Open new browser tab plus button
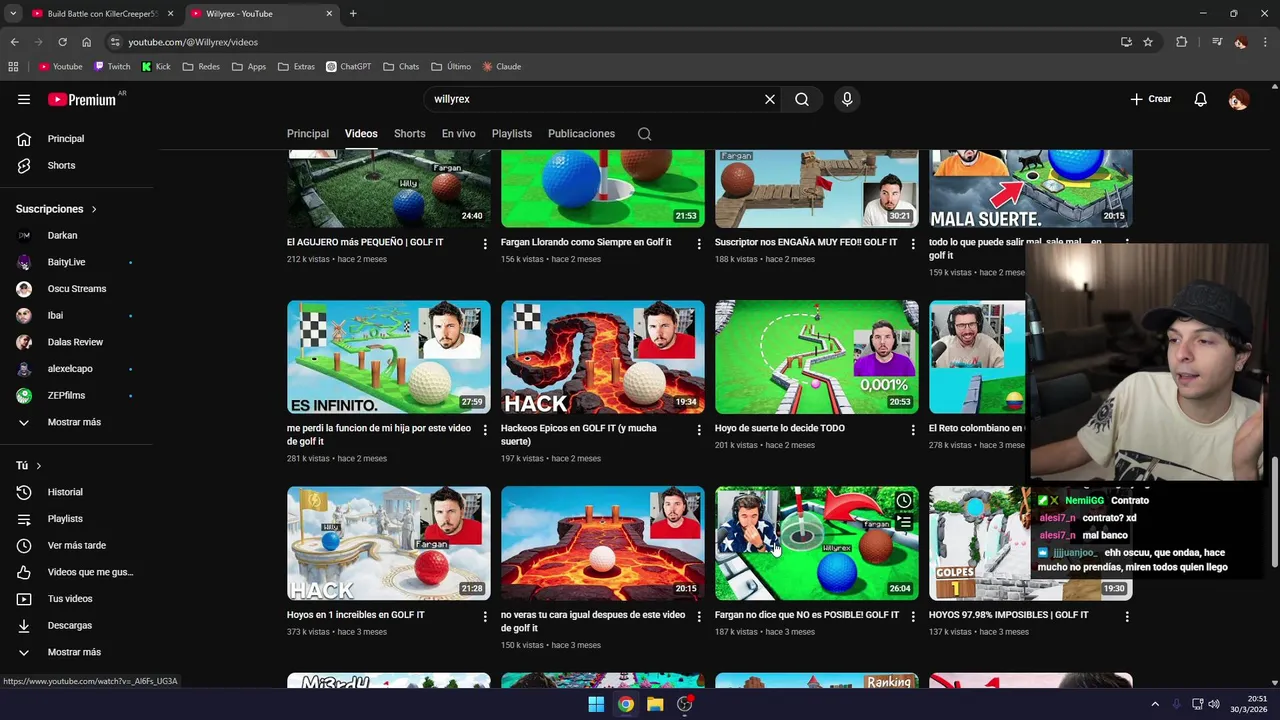1280x720 pixels. [x=353, y=13]
